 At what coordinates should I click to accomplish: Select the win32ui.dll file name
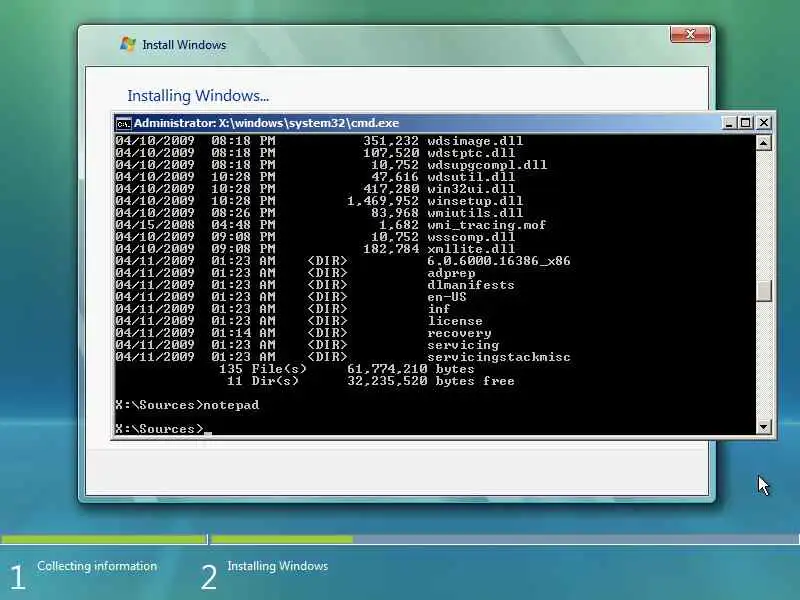tap(471, 189)
